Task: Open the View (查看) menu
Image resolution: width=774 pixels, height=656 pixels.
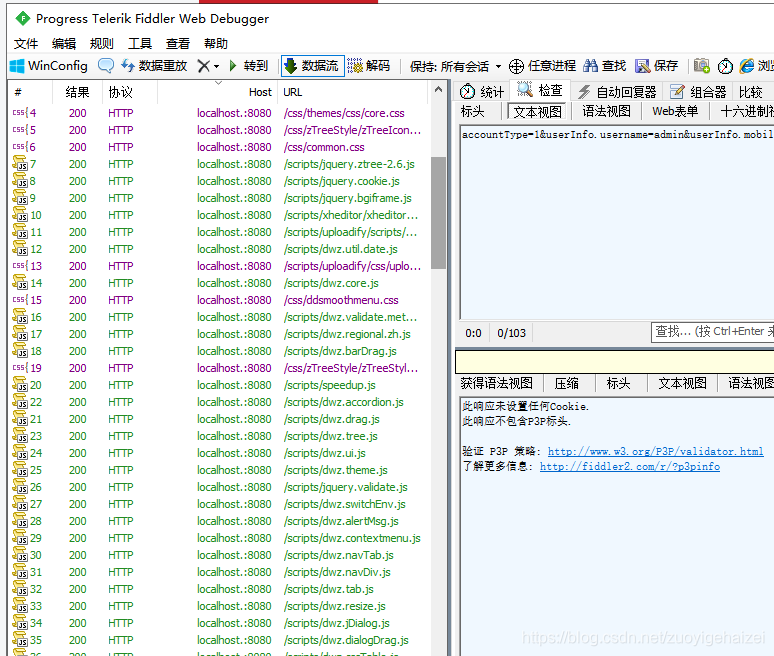Action: 178,44
